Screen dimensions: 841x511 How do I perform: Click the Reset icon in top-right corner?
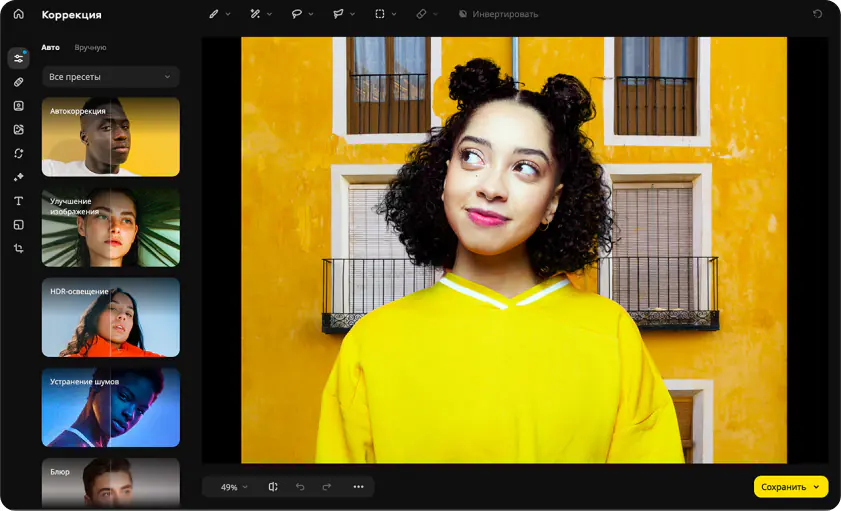tap(817, 14)
